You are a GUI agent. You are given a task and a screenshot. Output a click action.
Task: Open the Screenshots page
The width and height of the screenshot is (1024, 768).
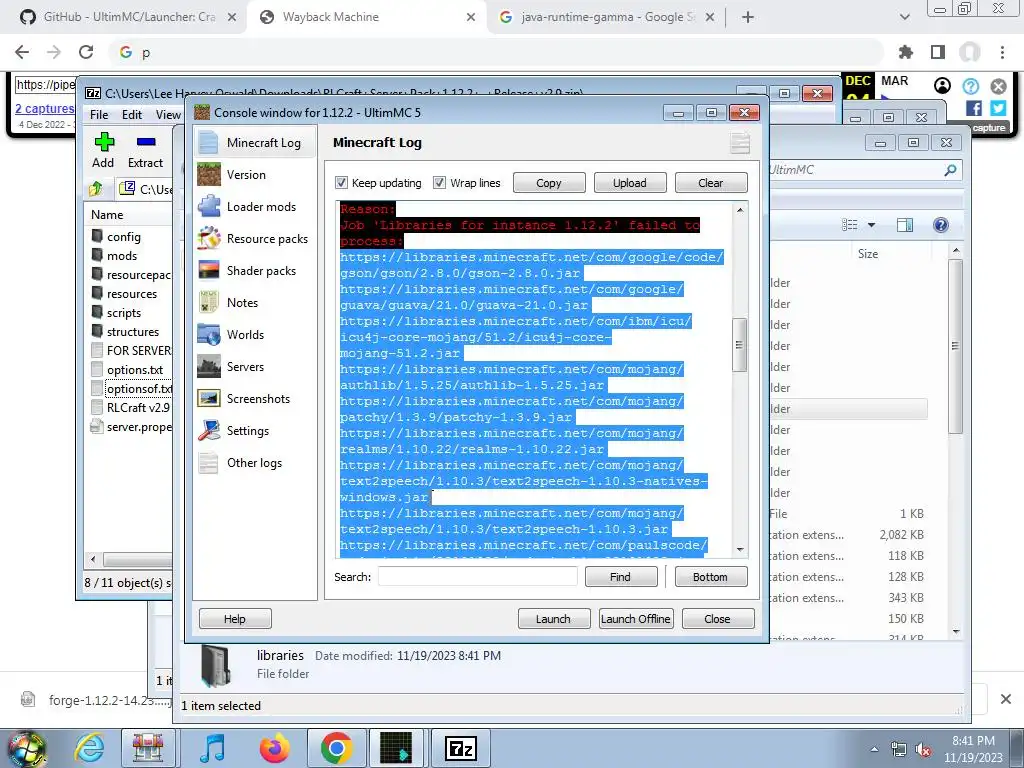click(x=258, y=398)
